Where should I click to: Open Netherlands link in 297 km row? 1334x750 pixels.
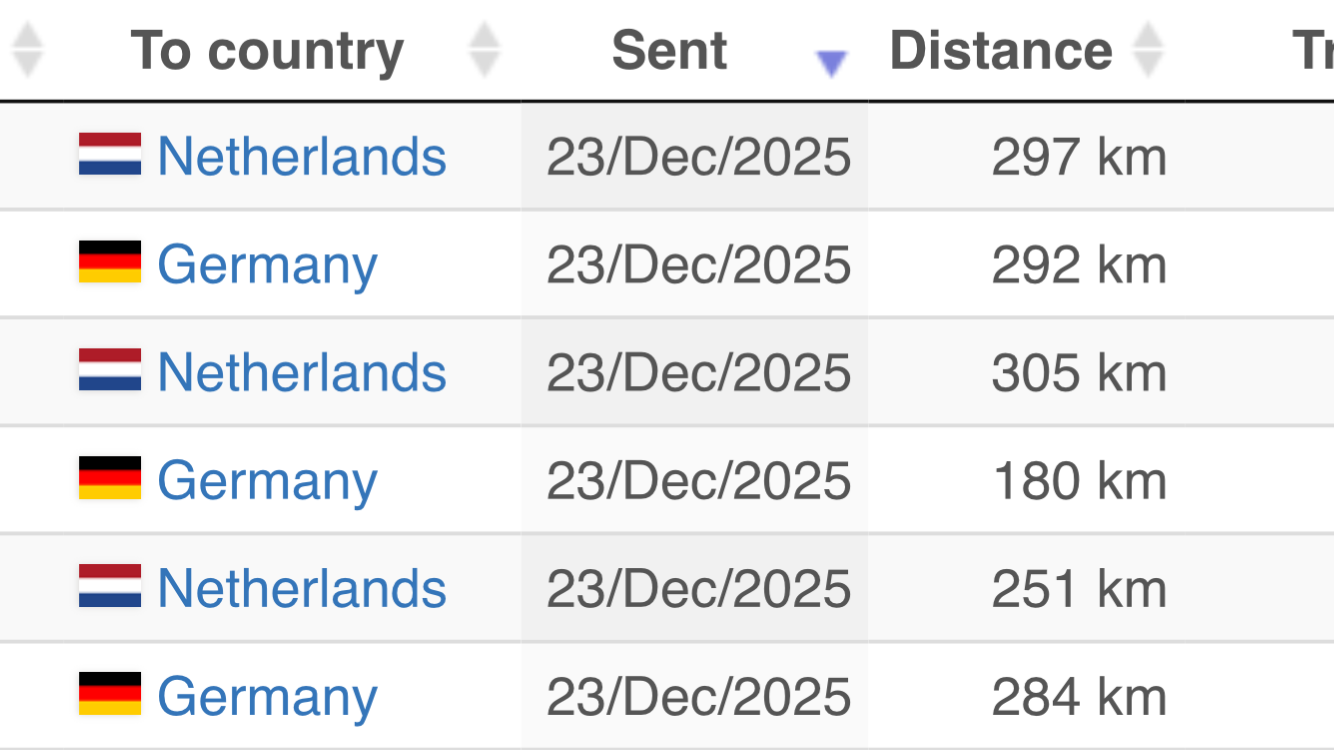[x=302, y=157]
